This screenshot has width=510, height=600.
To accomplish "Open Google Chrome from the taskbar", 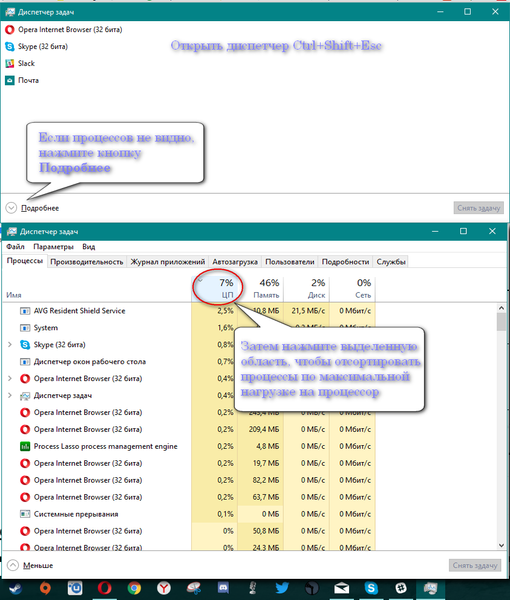I will tap(134, 588).
